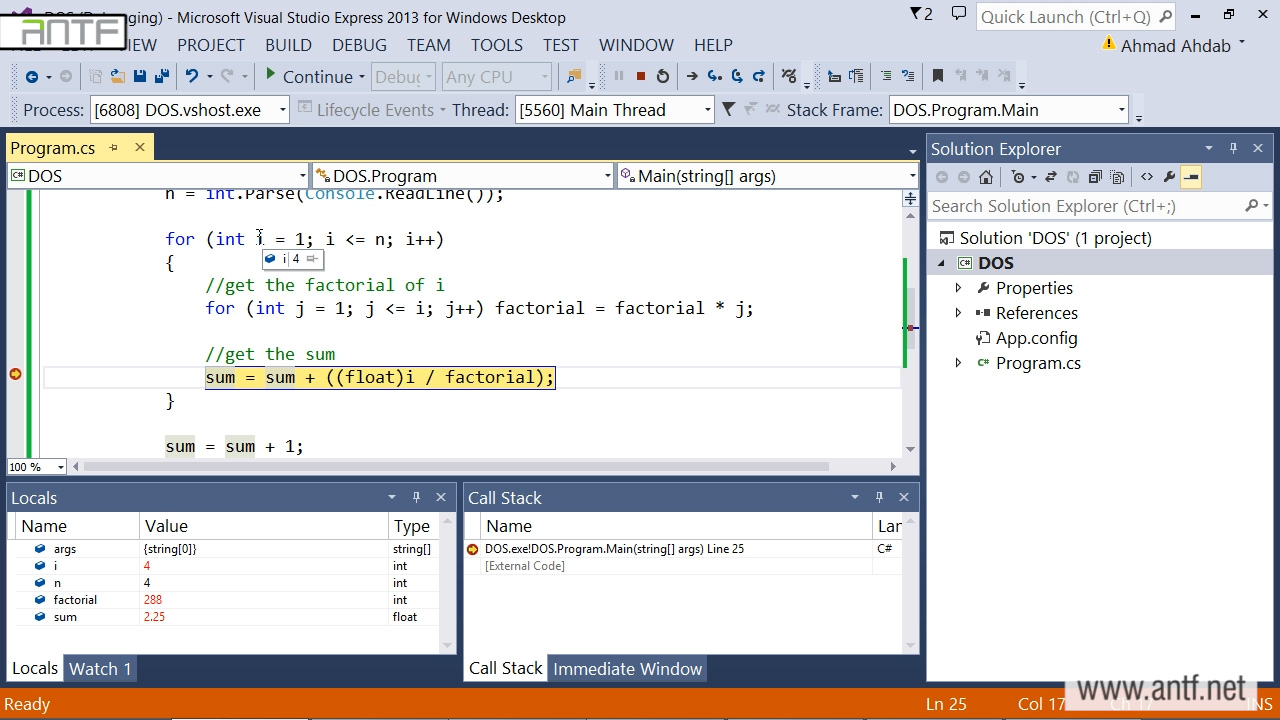Click the Collapse All icon in Solution Explorer

click(1095, 177)
